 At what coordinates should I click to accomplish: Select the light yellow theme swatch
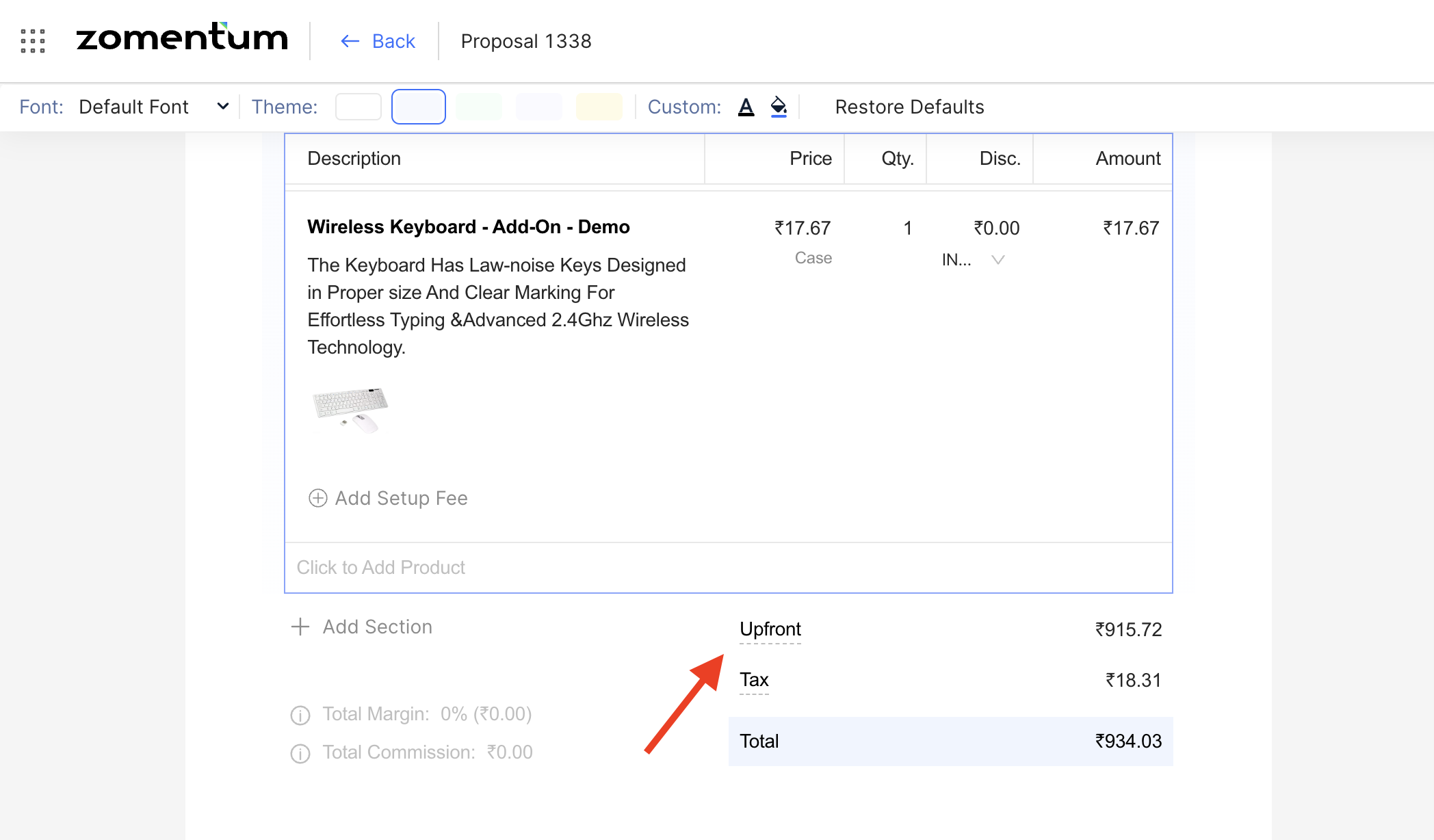point(599,107)
